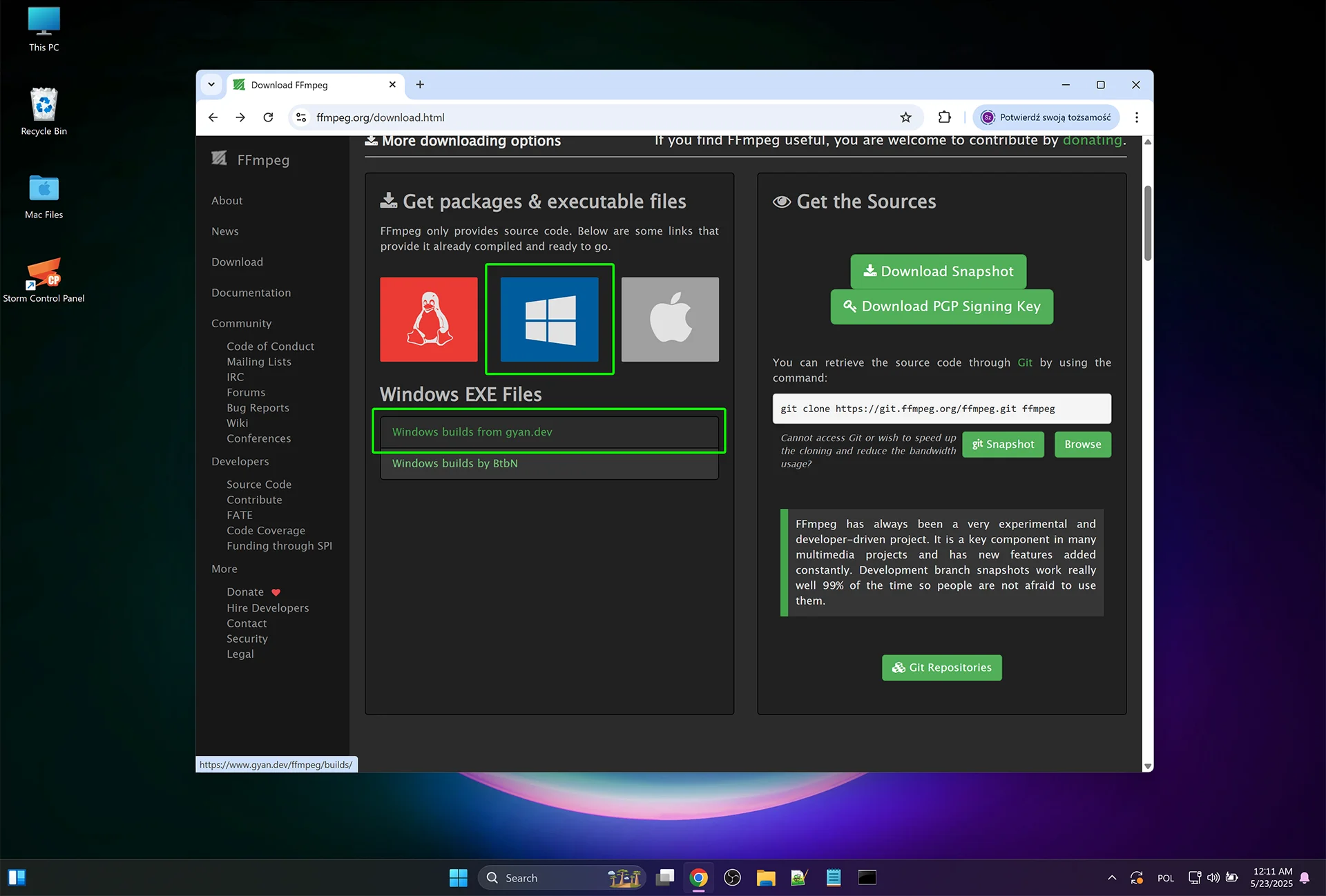Select the Linux penguin package icon
This screenshot has height=896, width=1326.
[x=428, y=320]
